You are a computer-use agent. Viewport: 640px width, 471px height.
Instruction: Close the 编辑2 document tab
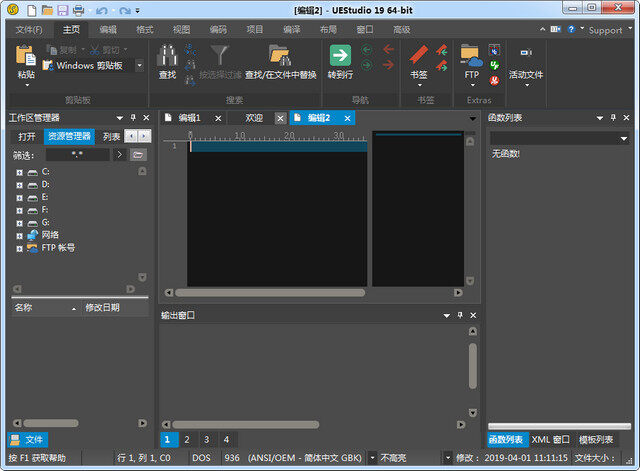[347, 118]
